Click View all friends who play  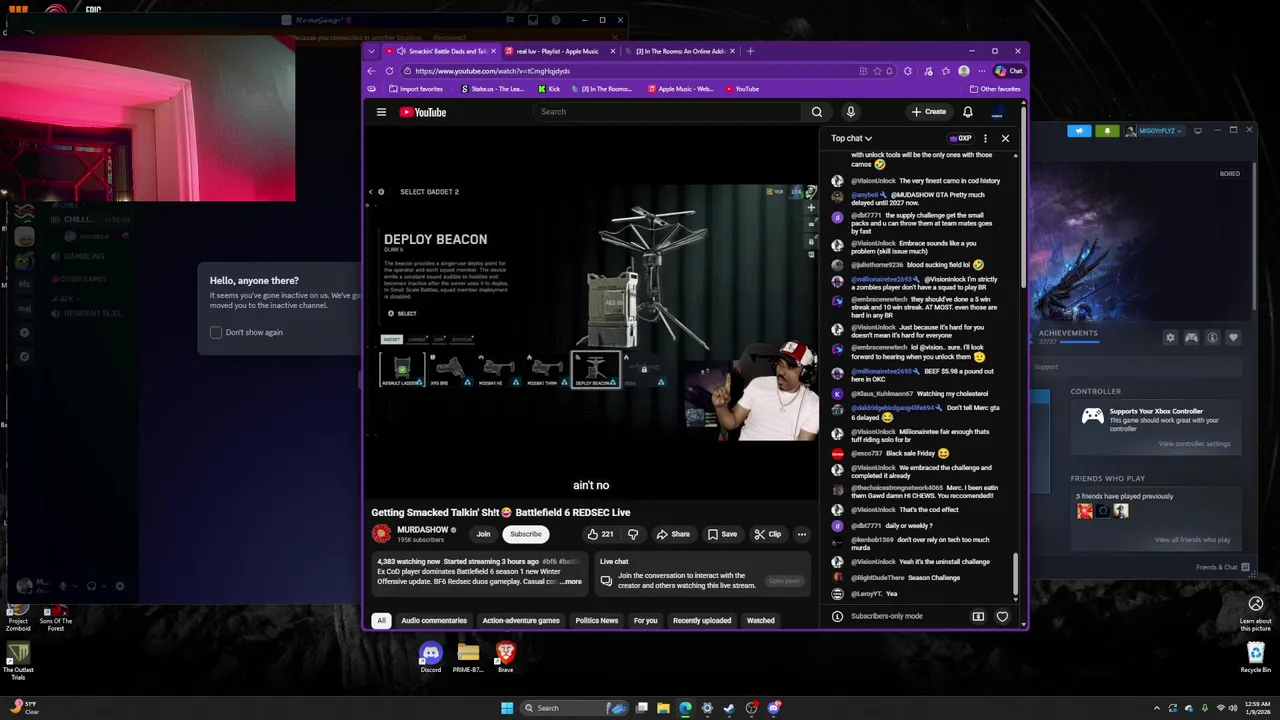[x=1192, y=540]
